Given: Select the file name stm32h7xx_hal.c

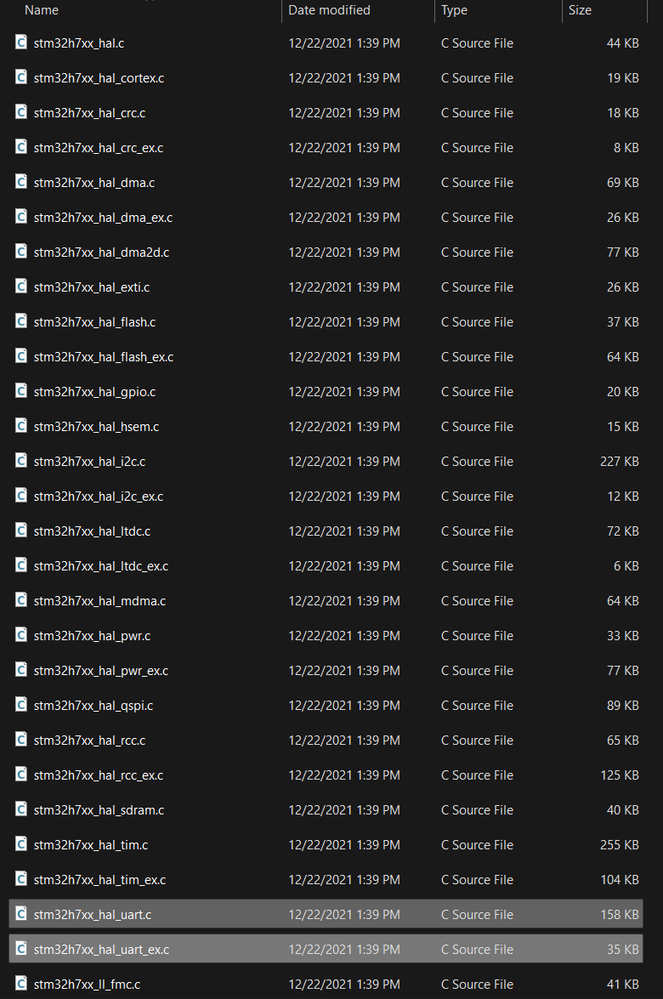Looking at the screenshot, I should click(79, 43).
